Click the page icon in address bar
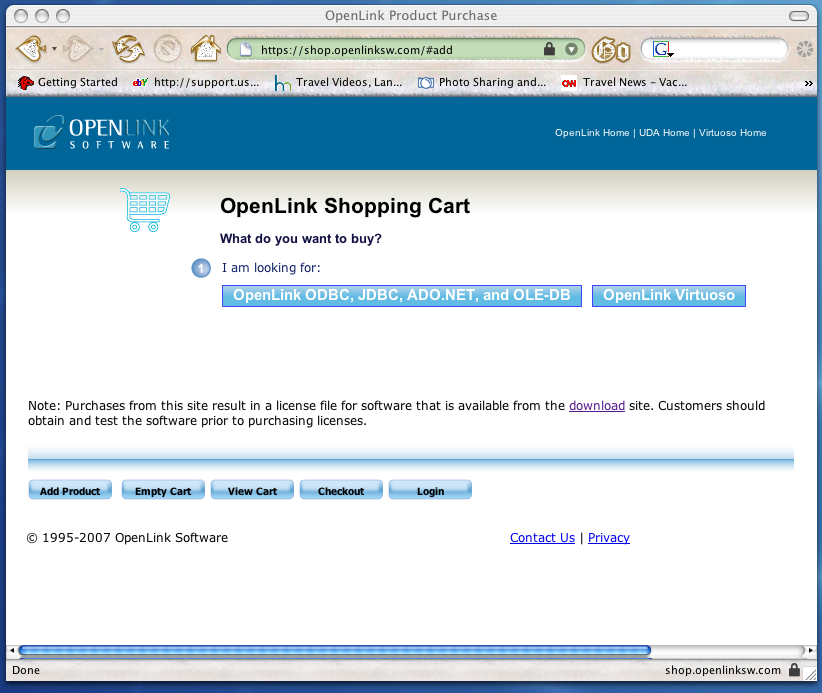This screenshot has height=693, width=822. coord(245,50)
